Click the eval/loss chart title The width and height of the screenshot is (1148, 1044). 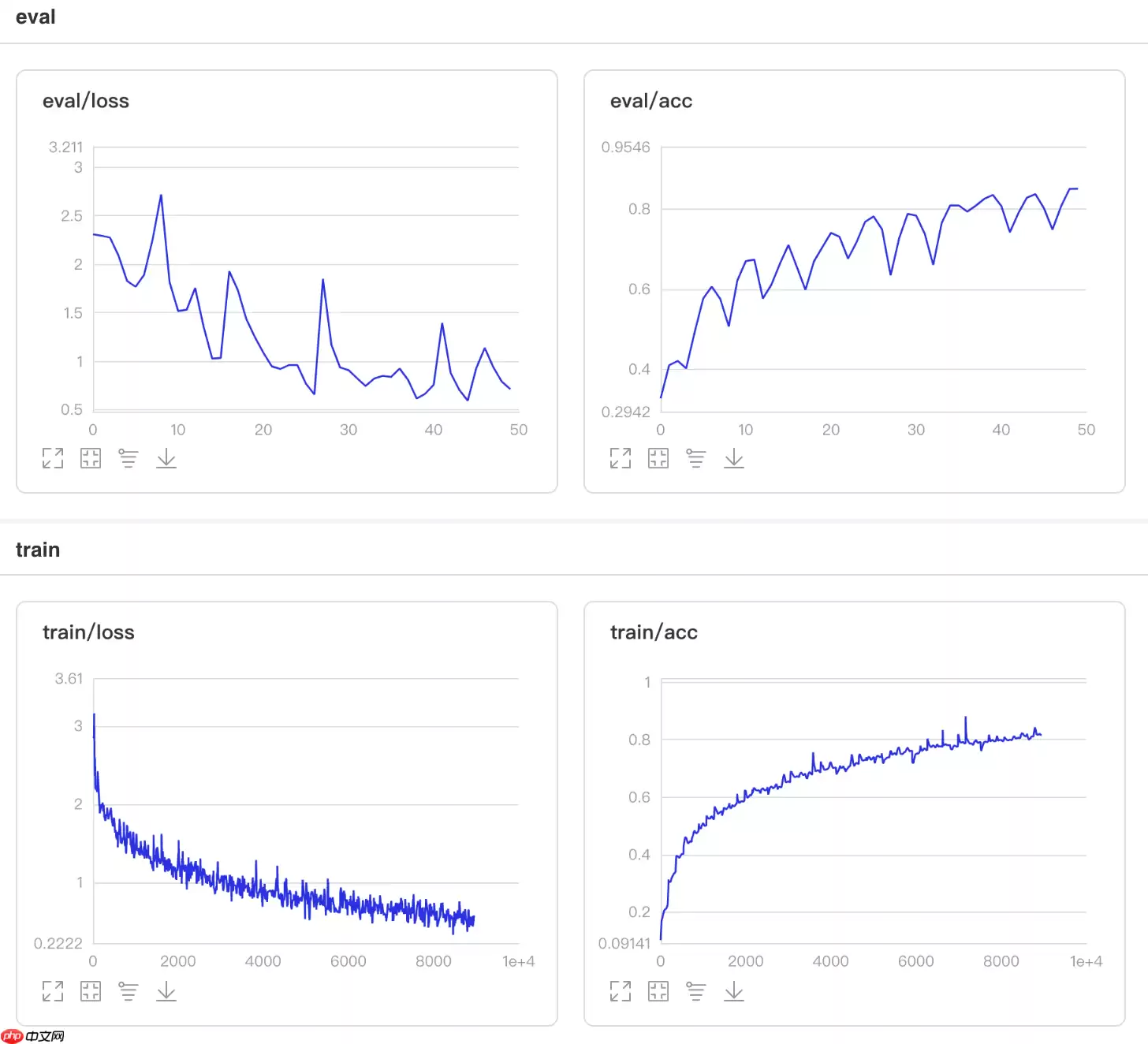point(86,101)
